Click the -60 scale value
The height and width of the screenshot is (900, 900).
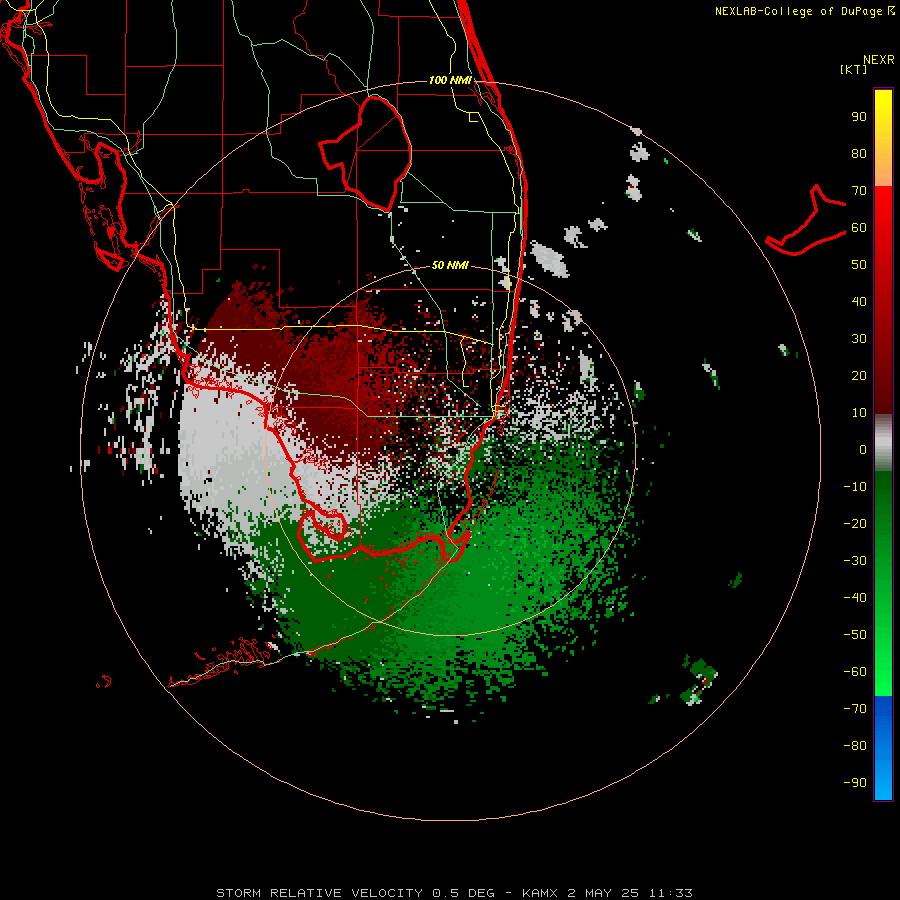click(x=855, y=672)
